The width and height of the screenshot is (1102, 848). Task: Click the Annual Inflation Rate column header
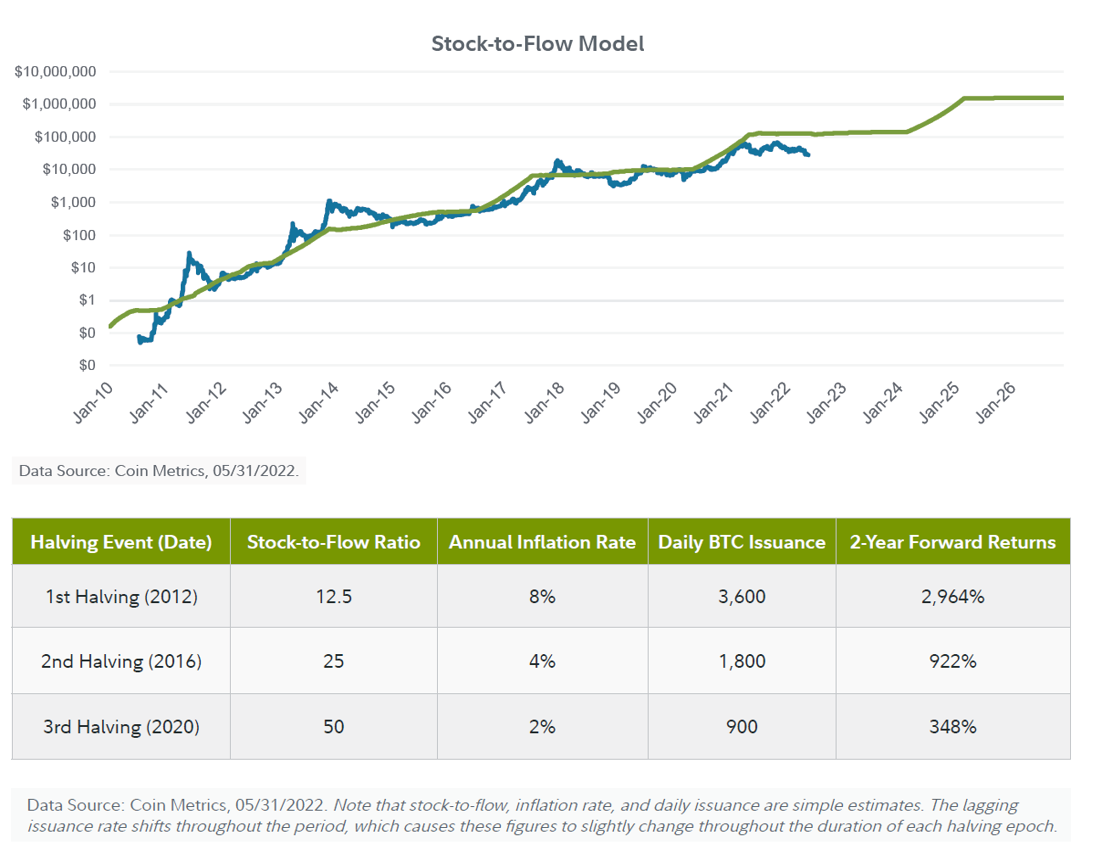pyautogui.click(x=542, y=542)
